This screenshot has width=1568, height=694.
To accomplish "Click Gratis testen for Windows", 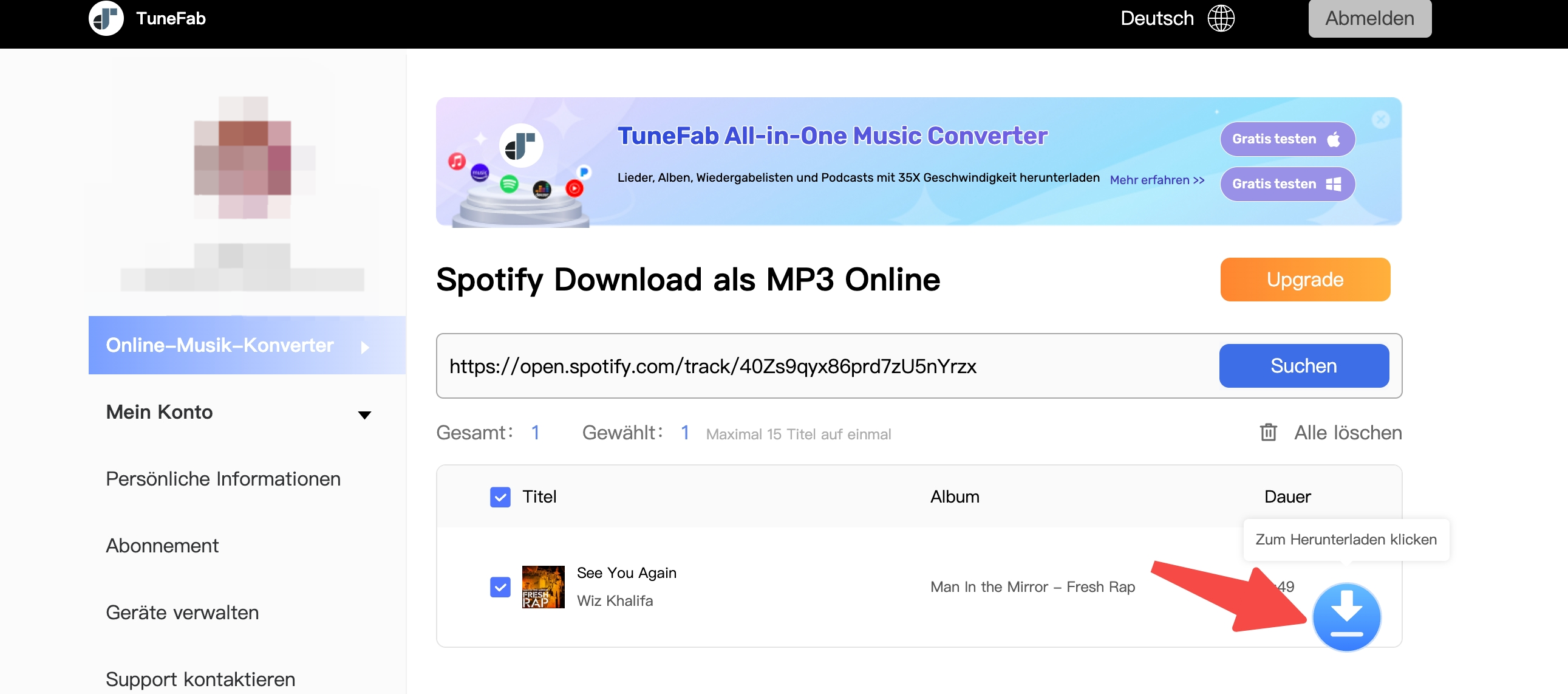I will tap(1287, 184).
